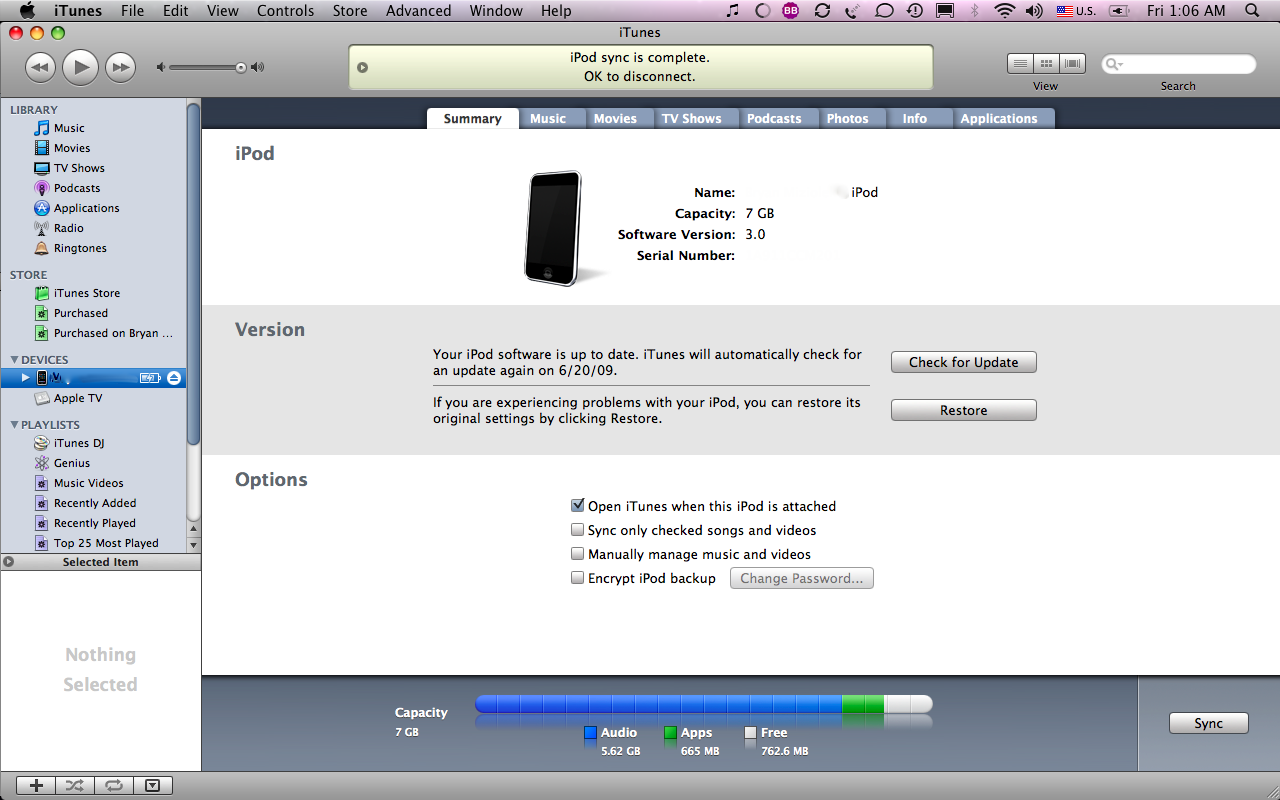Viewport: 1280px width, 800px height.
Task: Open the Music library
Action: [x=69, y=128]
